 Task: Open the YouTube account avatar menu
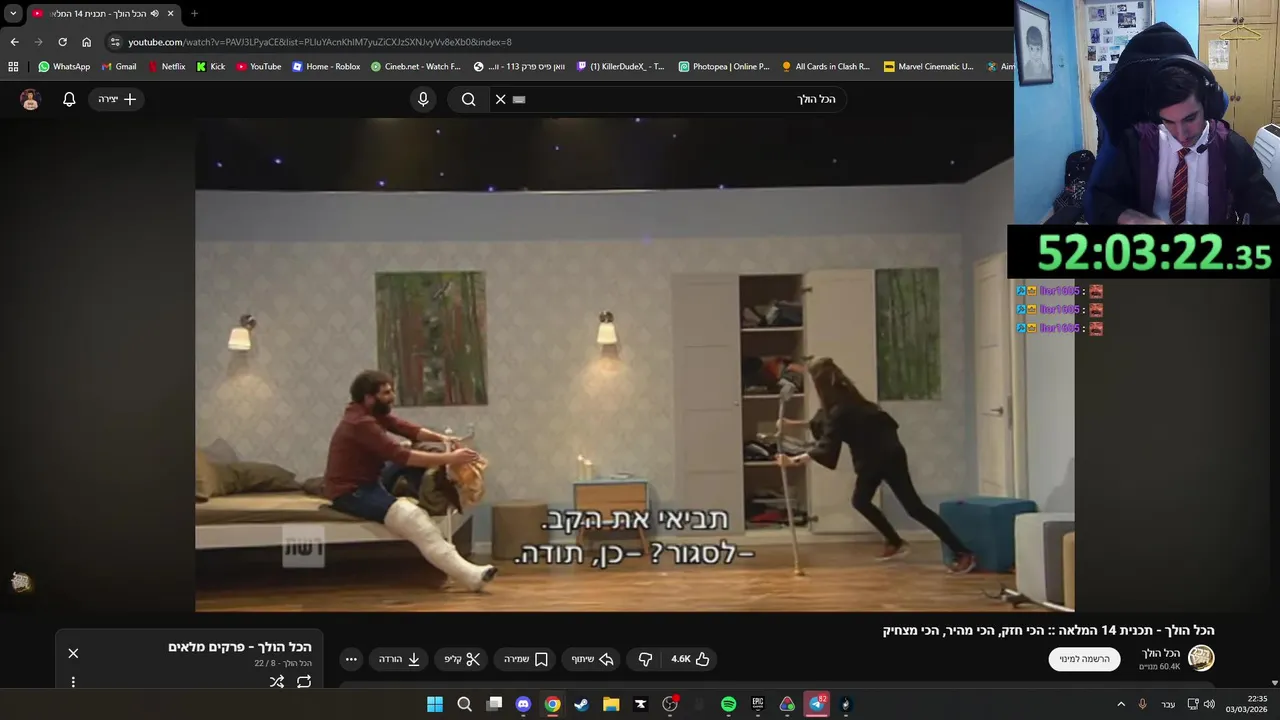click(30, 99)
